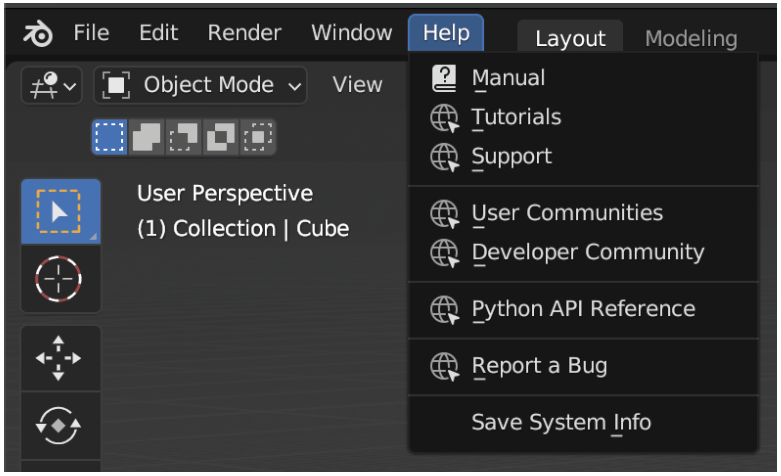This screenshot has height=476, width=781.
Task: Close the open Help menu
Action: (x=446, y=33)
